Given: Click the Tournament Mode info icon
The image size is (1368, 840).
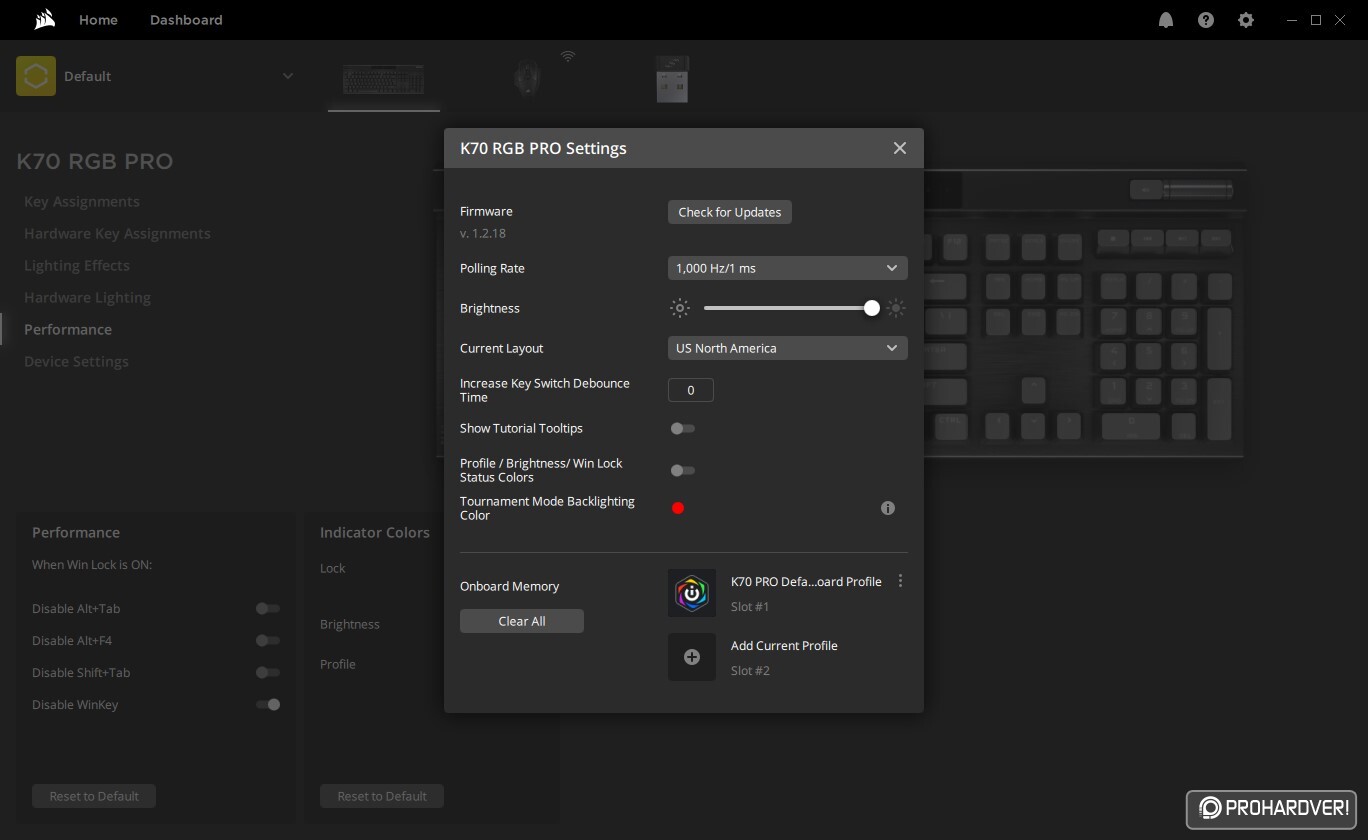Looking at the screenshot, I should point(888,508).
